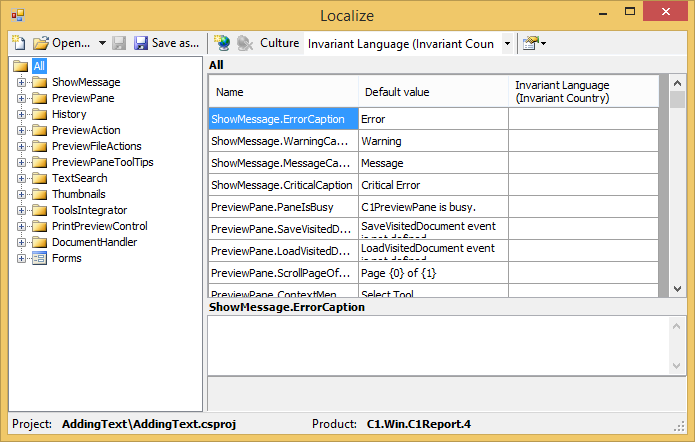
Task: Click the Forms node icon
Action: coord(40,258)
